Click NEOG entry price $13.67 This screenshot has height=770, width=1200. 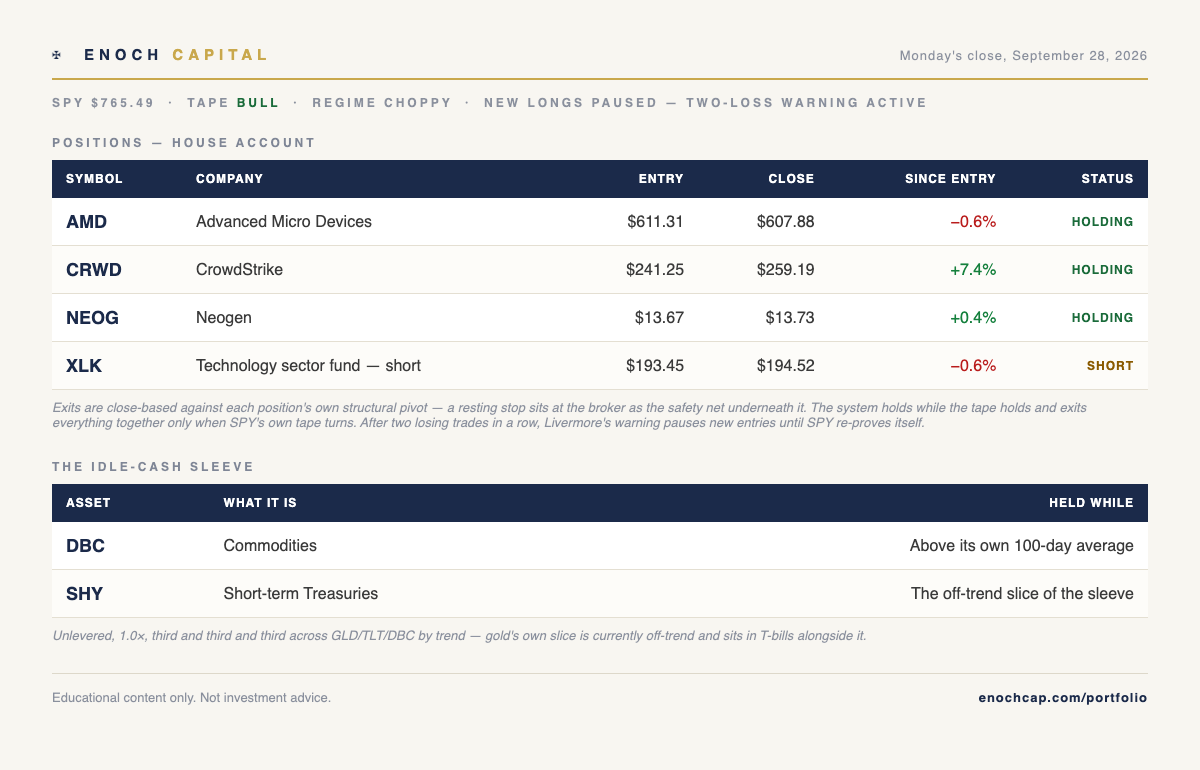(659, 318)
